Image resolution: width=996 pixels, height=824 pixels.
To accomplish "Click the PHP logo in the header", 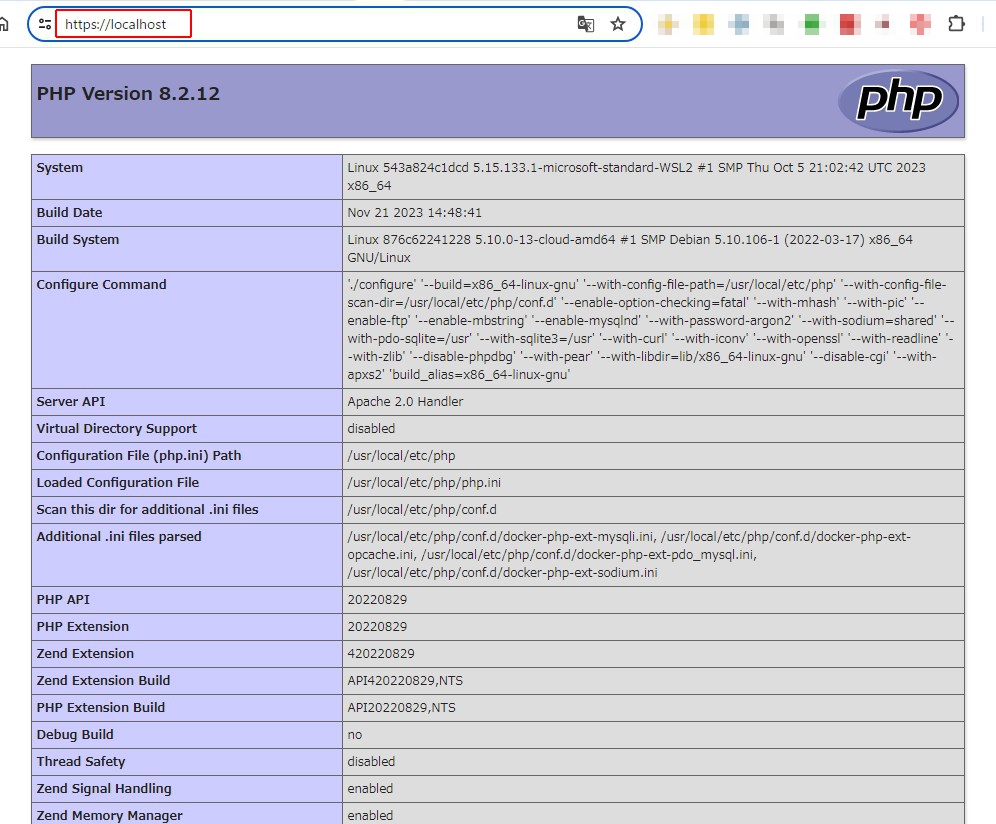I will 898,101.
